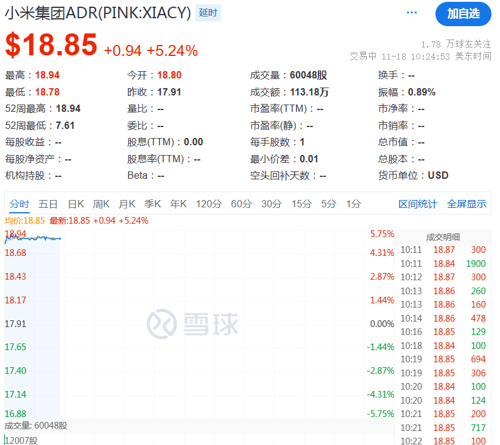Click the 成交明细 panel header
500x445 pixels.
click(x=443, y=237)
